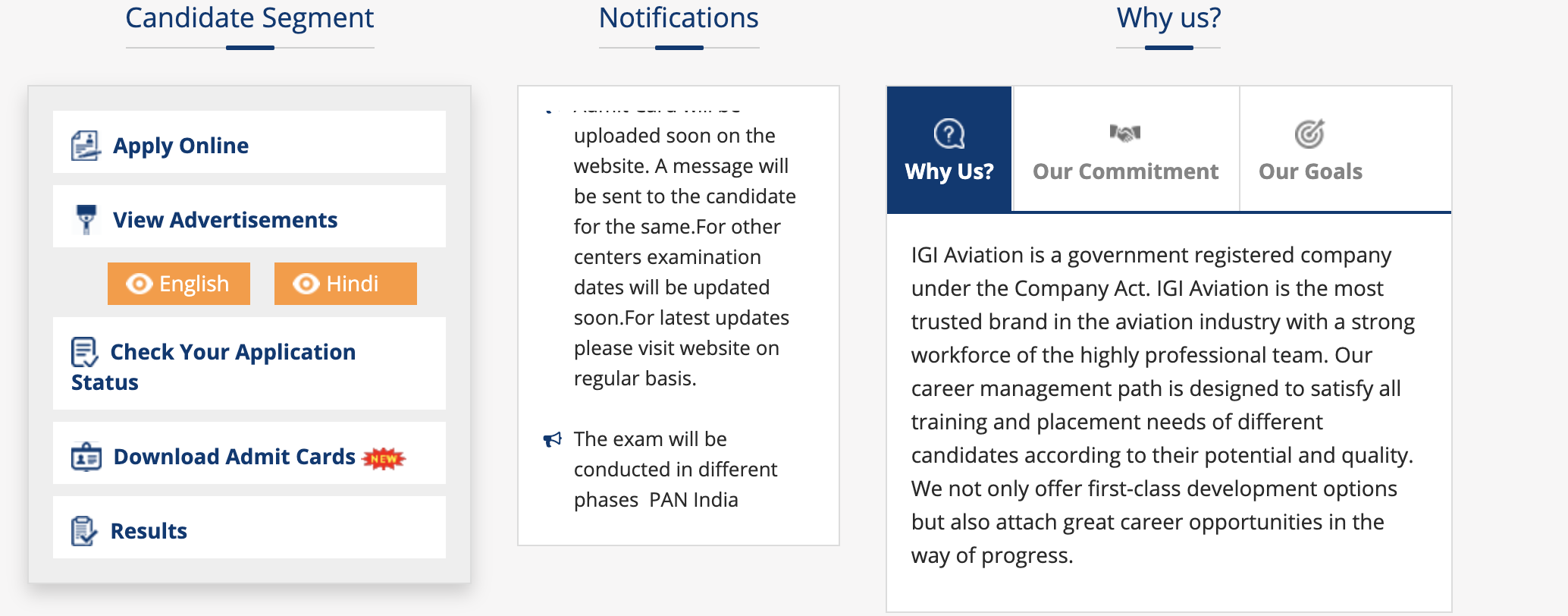The width and height of the screenshot is (1568, 616).
Task: Click the Download Admit Cards ID icon
Action: click(x=86, y=457)
